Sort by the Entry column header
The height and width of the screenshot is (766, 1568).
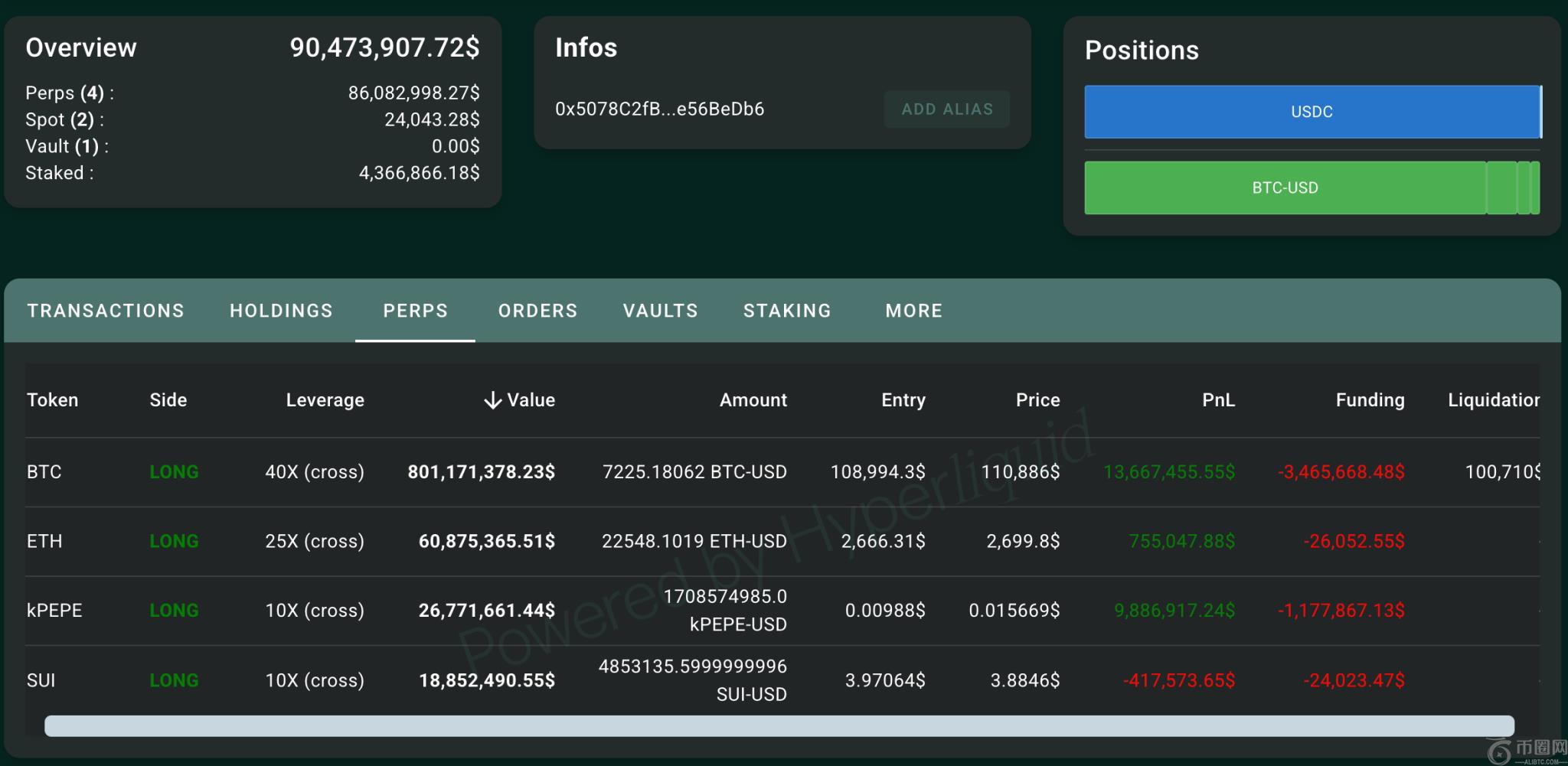coord(903,400)
